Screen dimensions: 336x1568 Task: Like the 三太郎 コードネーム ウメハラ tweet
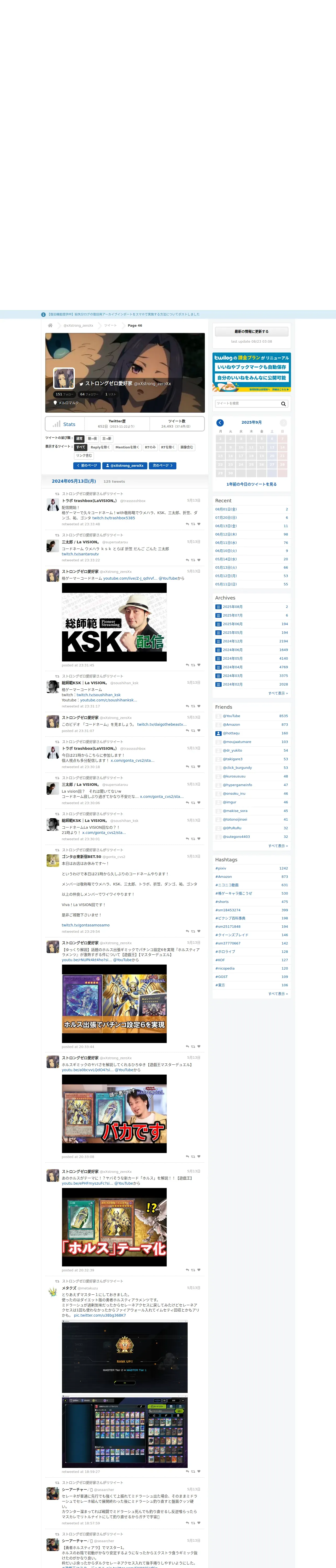(x=199, y=560)
